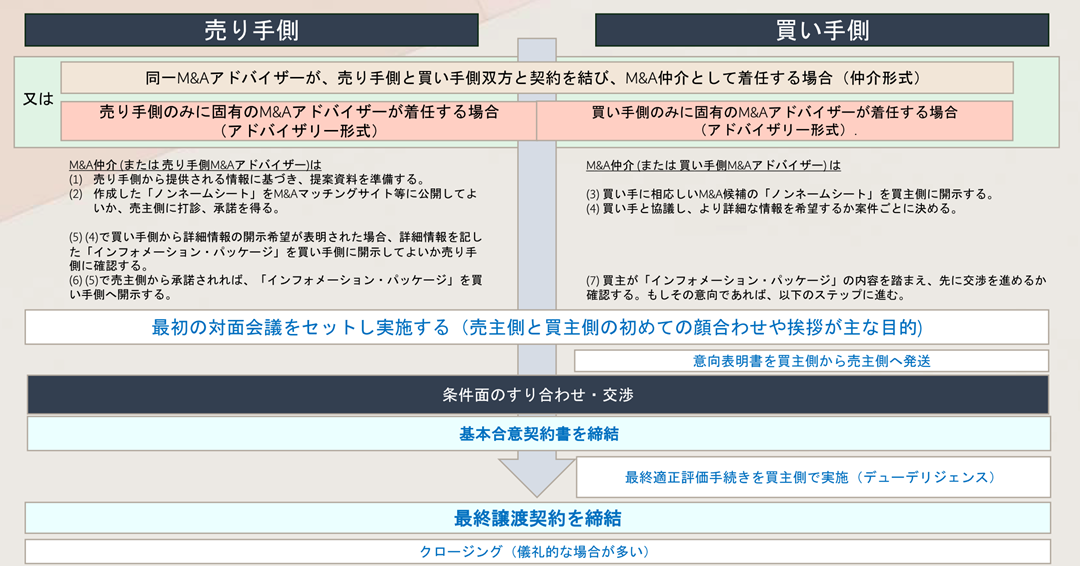
Task: Click the 又は label on the left
Action: 38,100
